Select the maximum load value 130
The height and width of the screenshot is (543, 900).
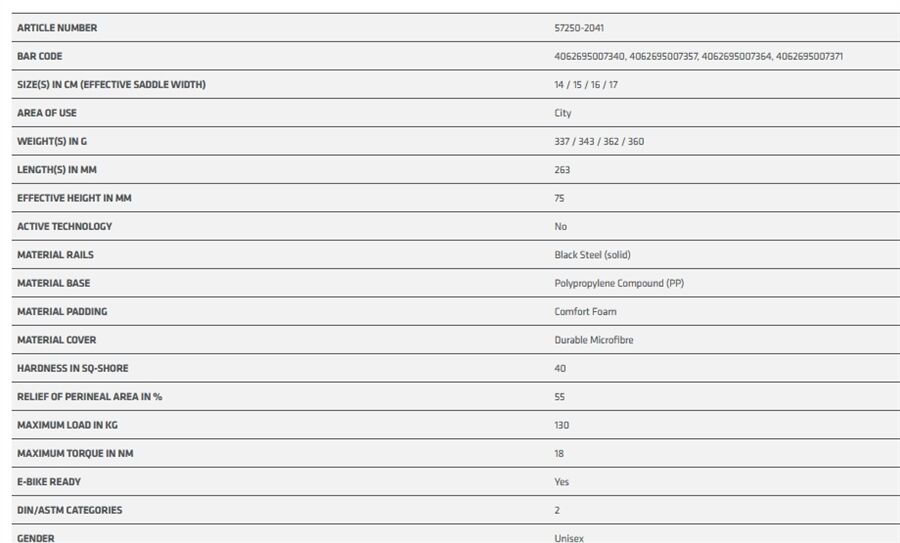(x=562, y=425)
